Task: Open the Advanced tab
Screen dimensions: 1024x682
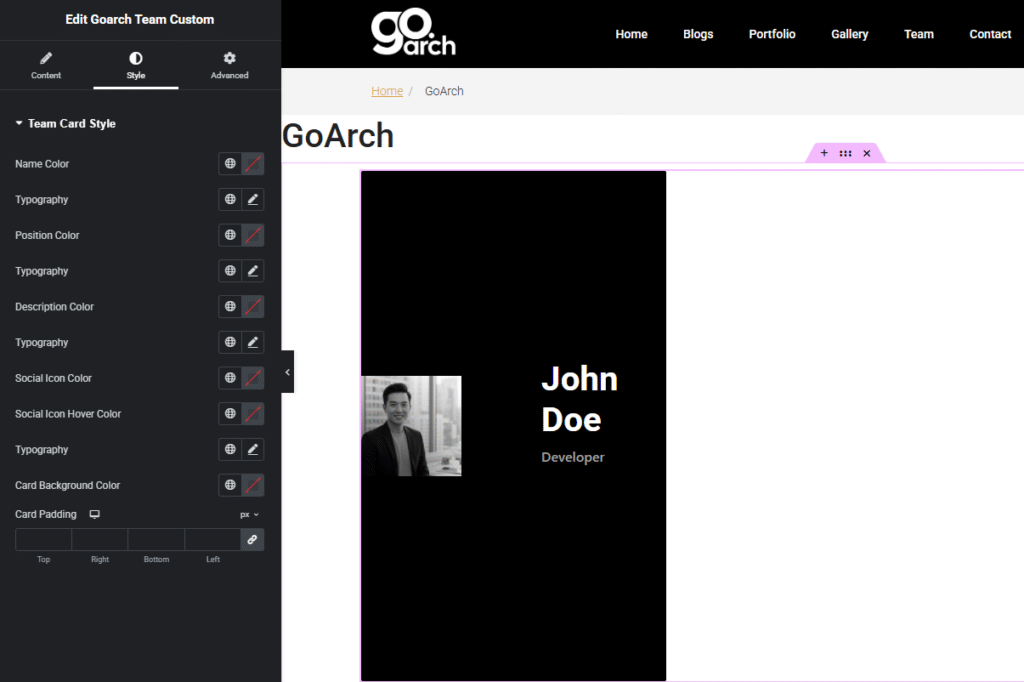Action: click(x=229, y=65)
